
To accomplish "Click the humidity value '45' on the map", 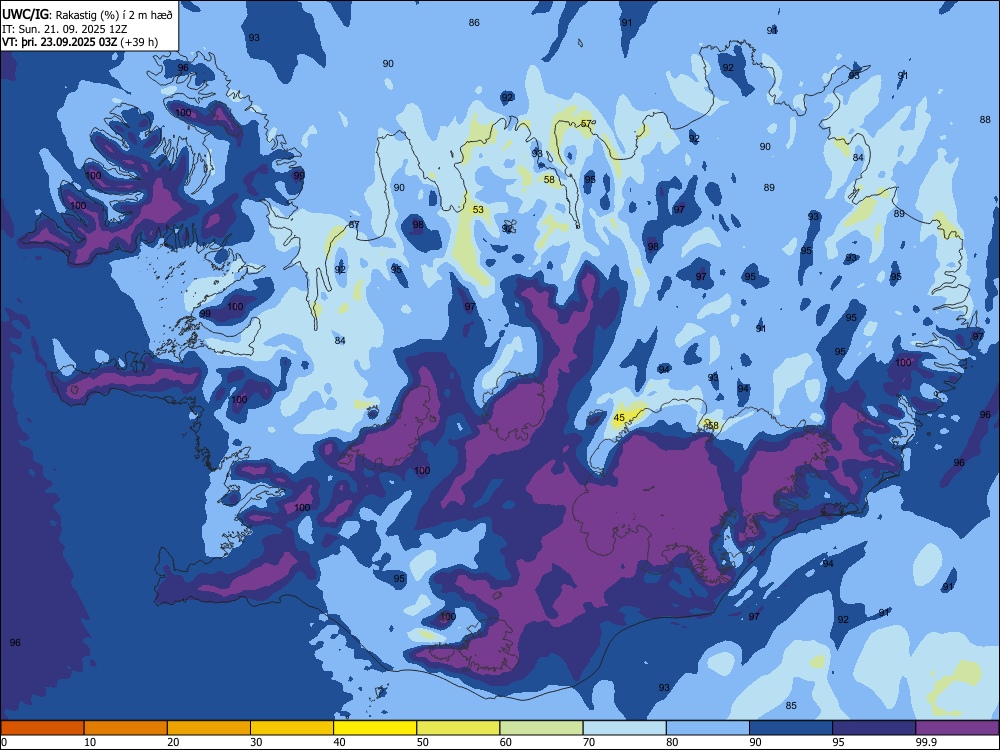I will click(x=619, y=418).
